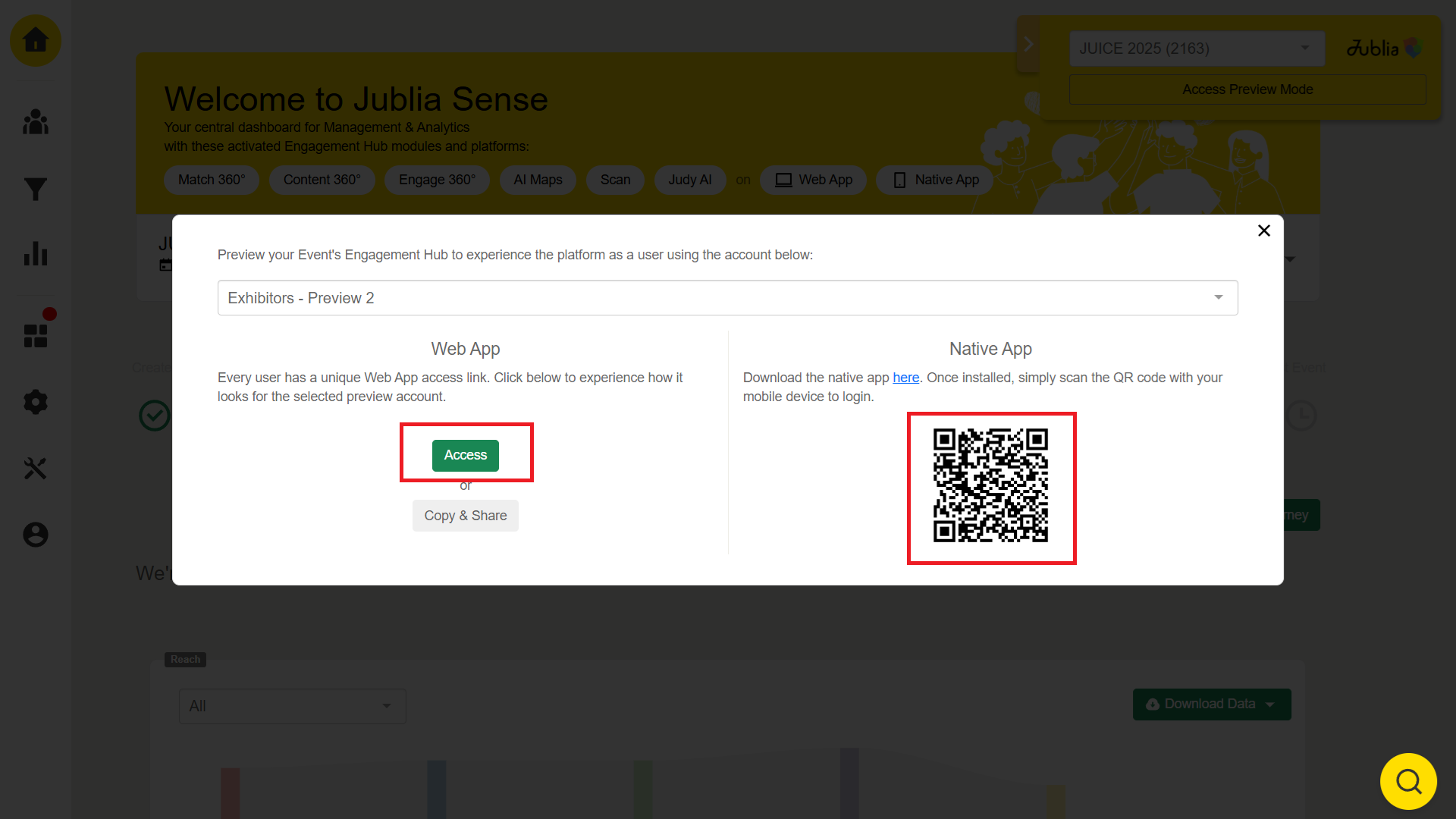Click the Copy & Share button
1456x819 pixels.
pos(465,516)
